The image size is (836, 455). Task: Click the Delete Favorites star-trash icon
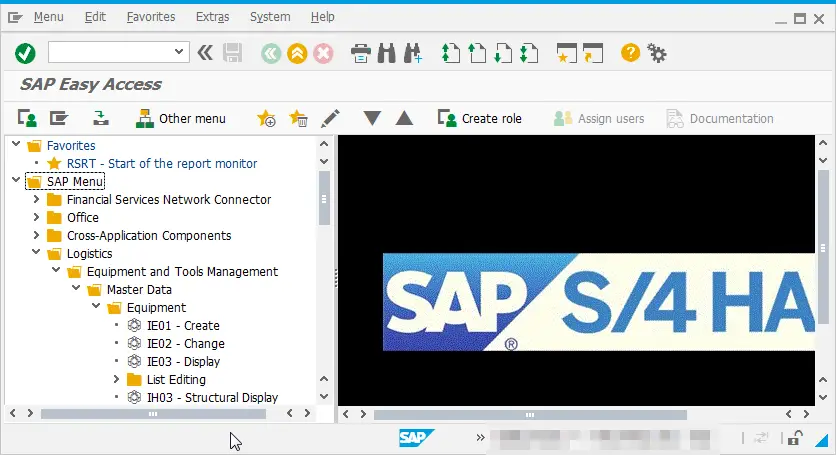(298, 118)
